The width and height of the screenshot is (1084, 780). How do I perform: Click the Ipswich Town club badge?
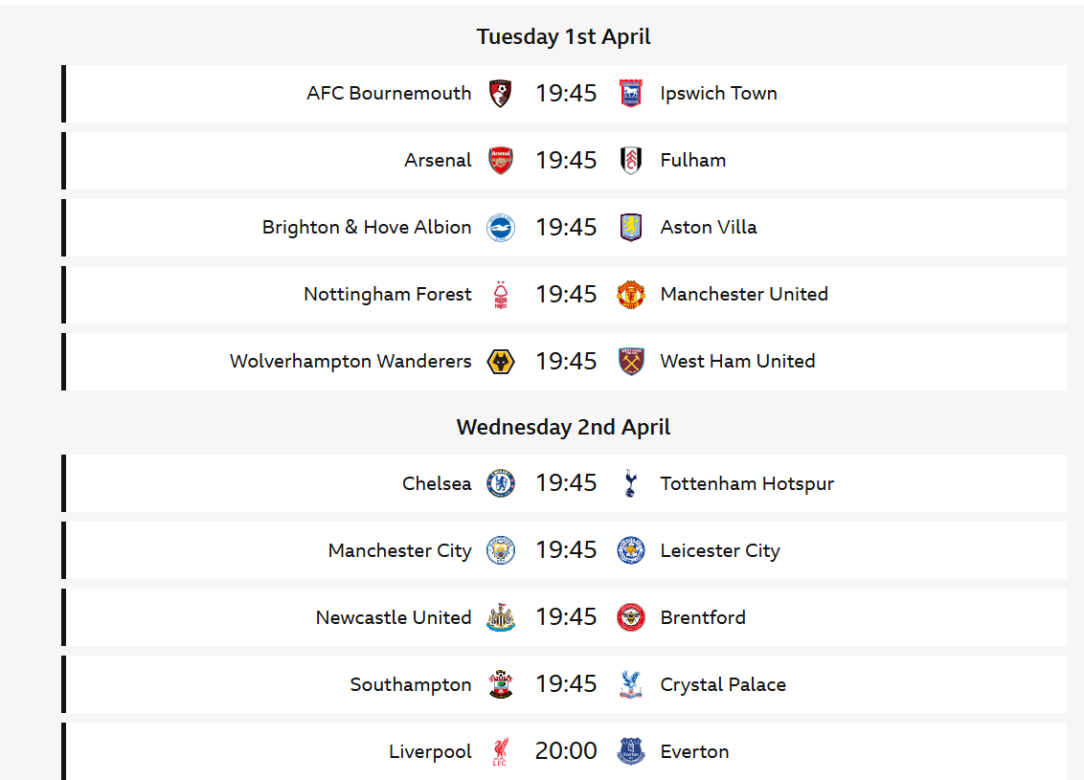click(631, 94)
